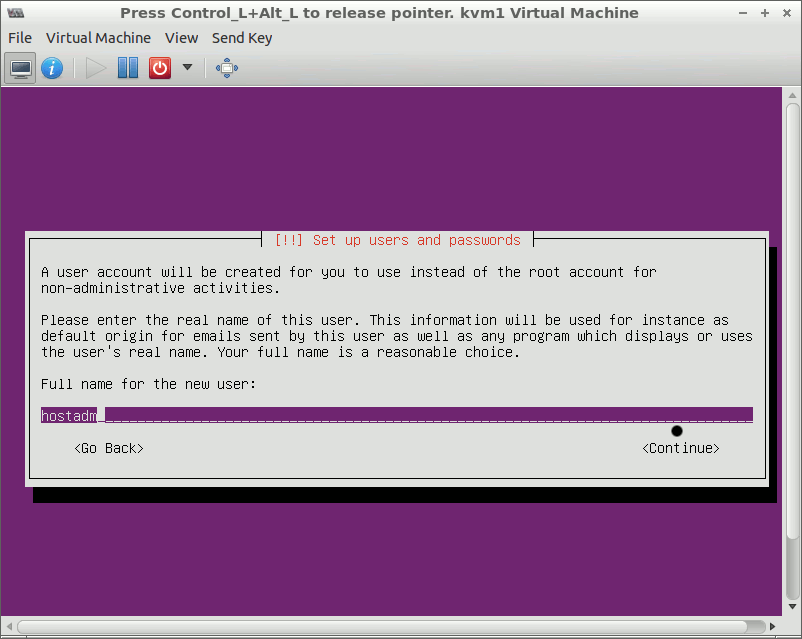Select the Go Back option in installer
This screenshot has height=639, width=802.
tap(109, 448)
